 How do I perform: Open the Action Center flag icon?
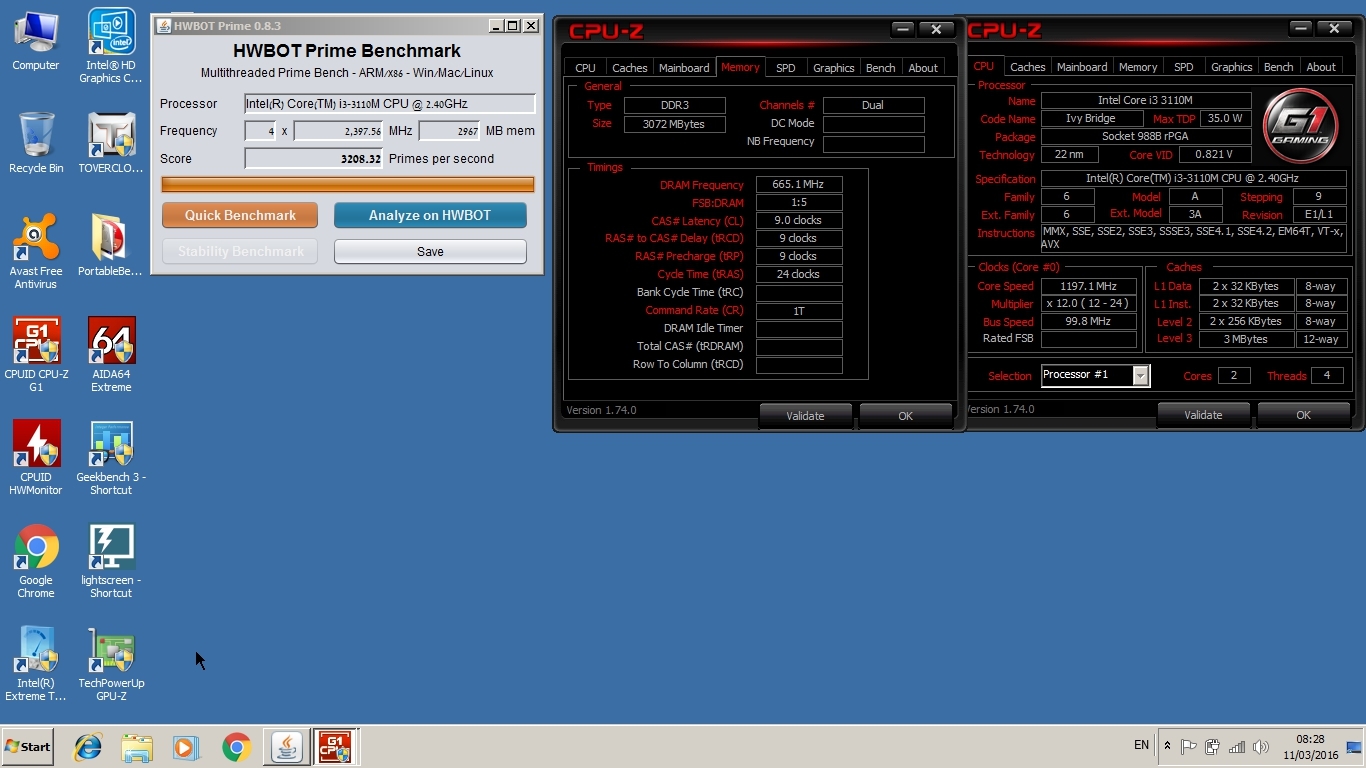(1189, 747)
